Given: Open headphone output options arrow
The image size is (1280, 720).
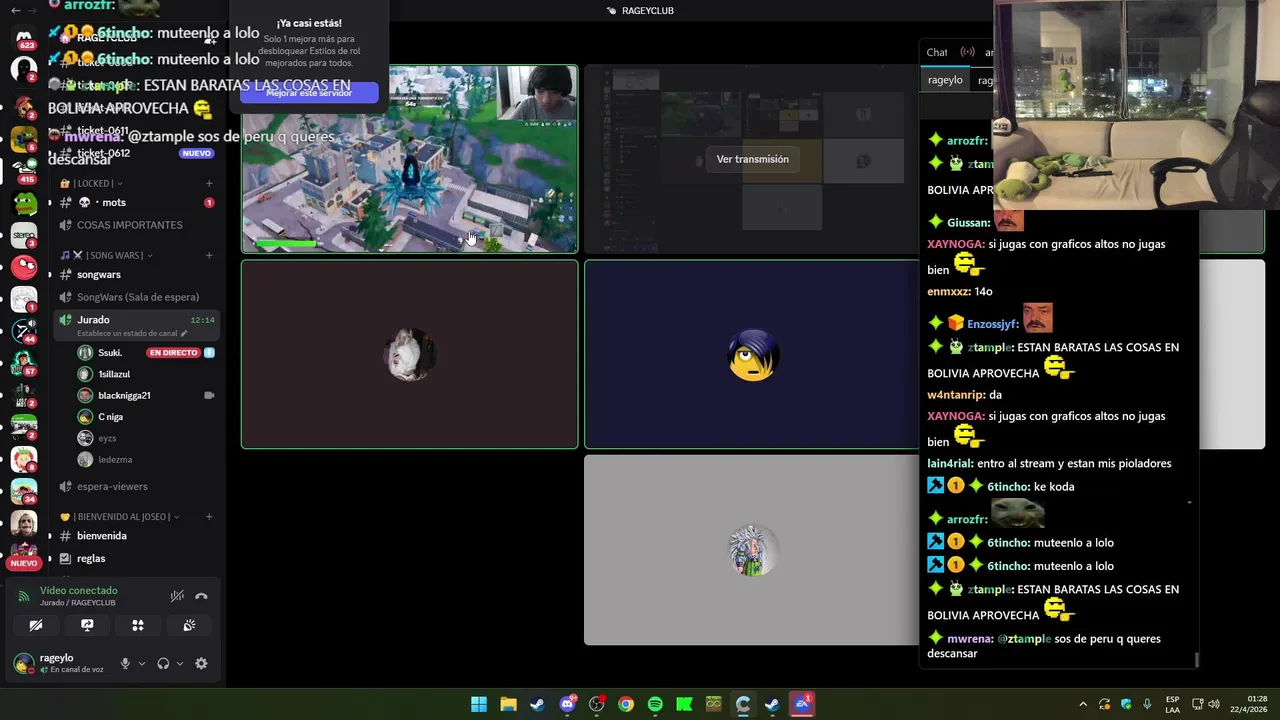Looking at the screenshot, I should [x=179, y=663].
